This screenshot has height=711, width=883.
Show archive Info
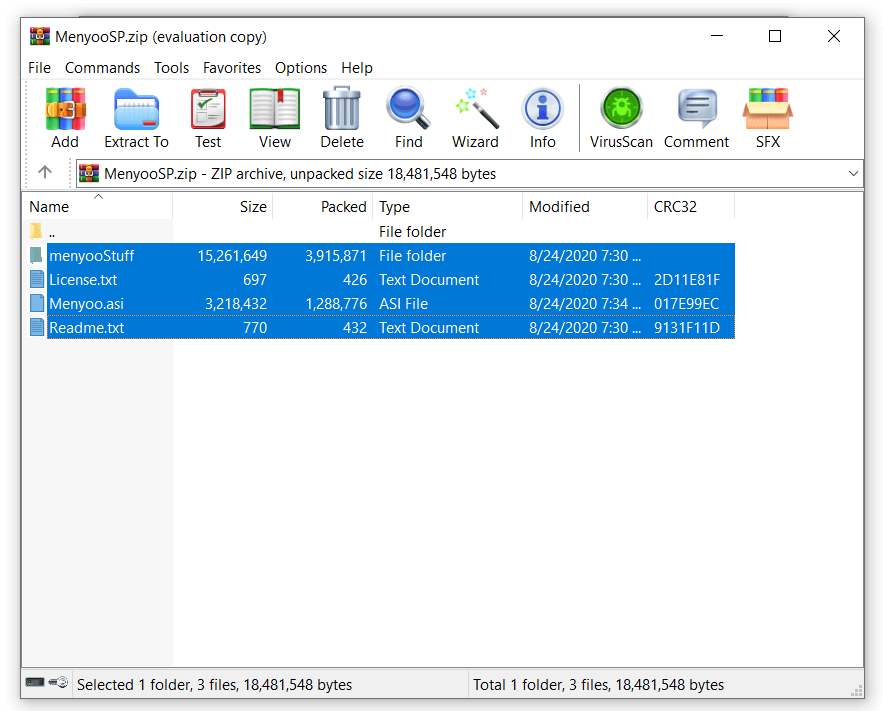(x=542, y=117)
